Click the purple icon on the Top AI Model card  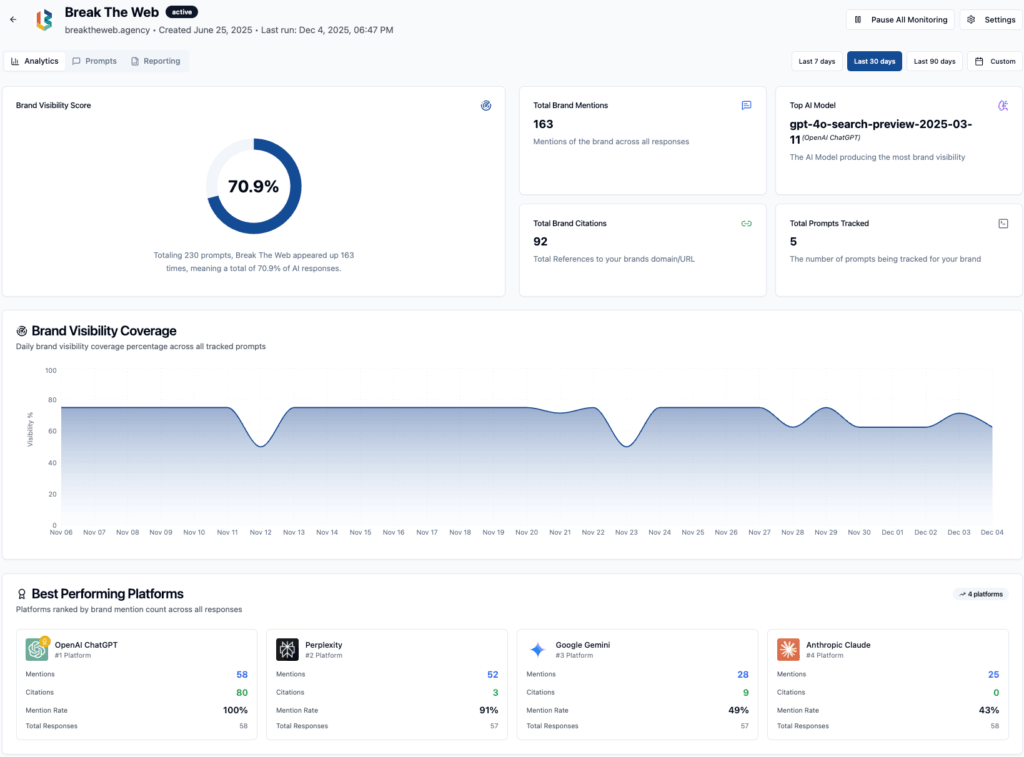[x=1003, y=105]
